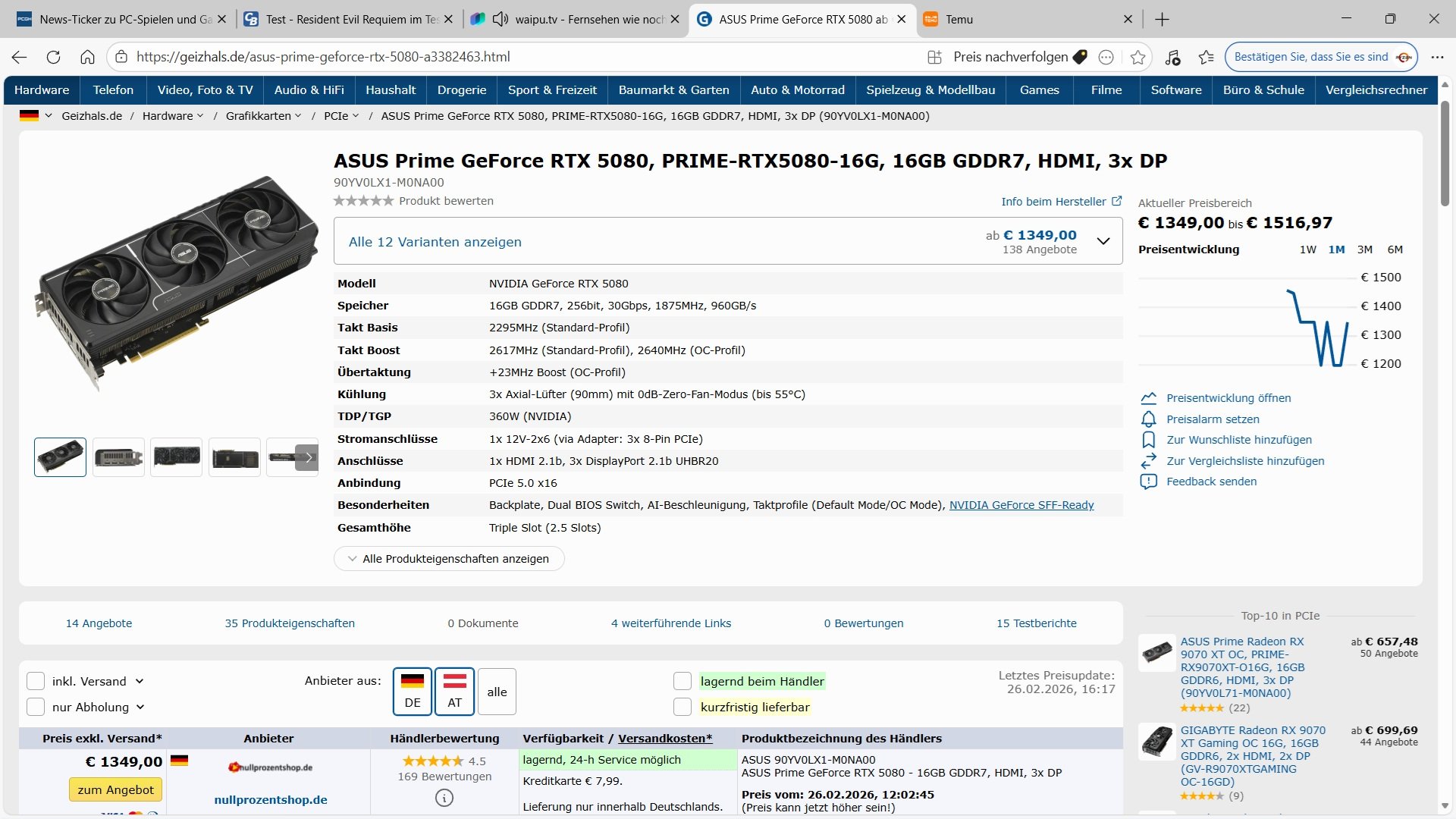
Task: Click the Vergleichsliste arrows icon
Action: (x=1148, y=461)
